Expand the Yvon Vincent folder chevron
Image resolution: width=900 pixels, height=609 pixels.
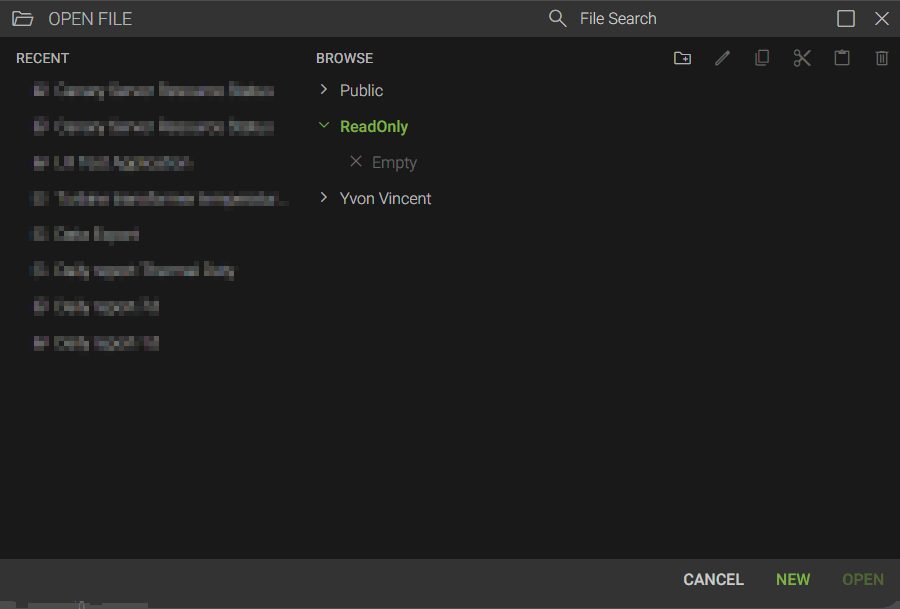324,198
